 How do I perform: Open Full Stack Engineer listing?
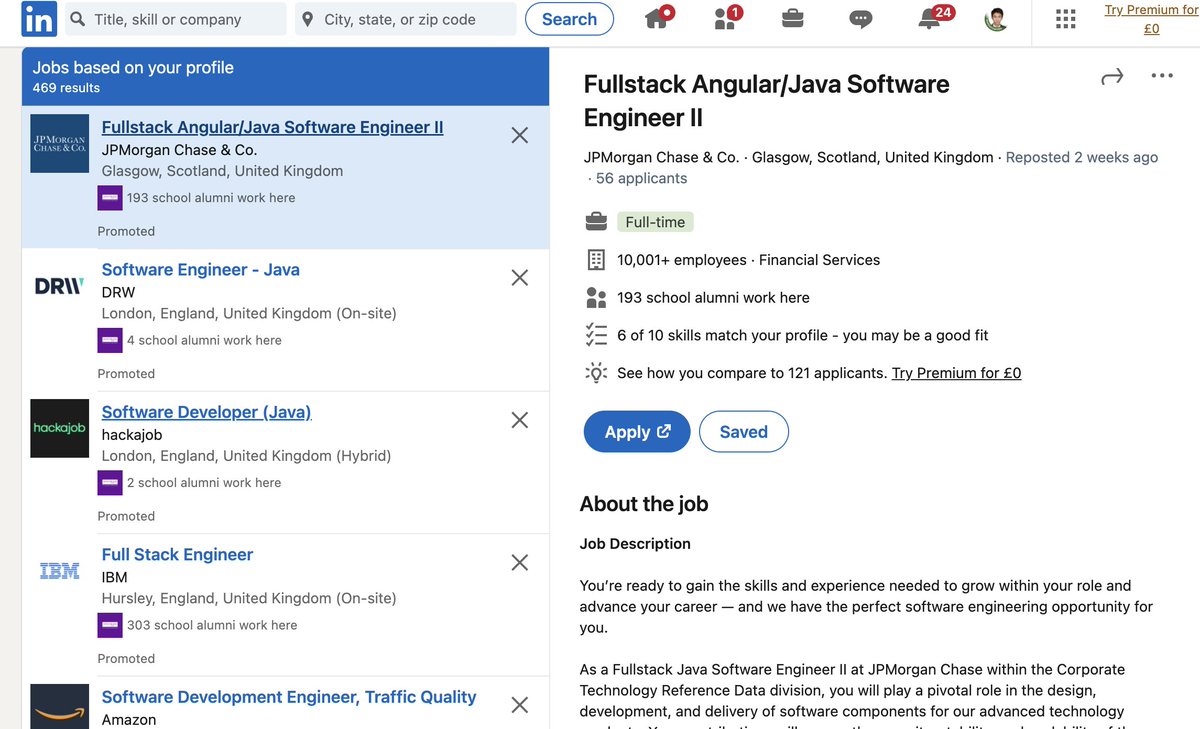click(177, 555)
